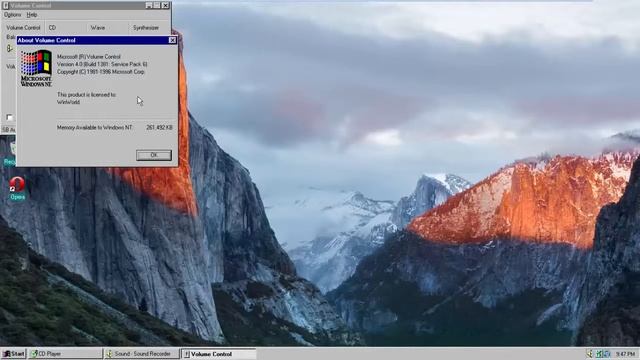Click the 'WinWorld' licensee name
The image size is (640, 360).
tap(68, 102)
